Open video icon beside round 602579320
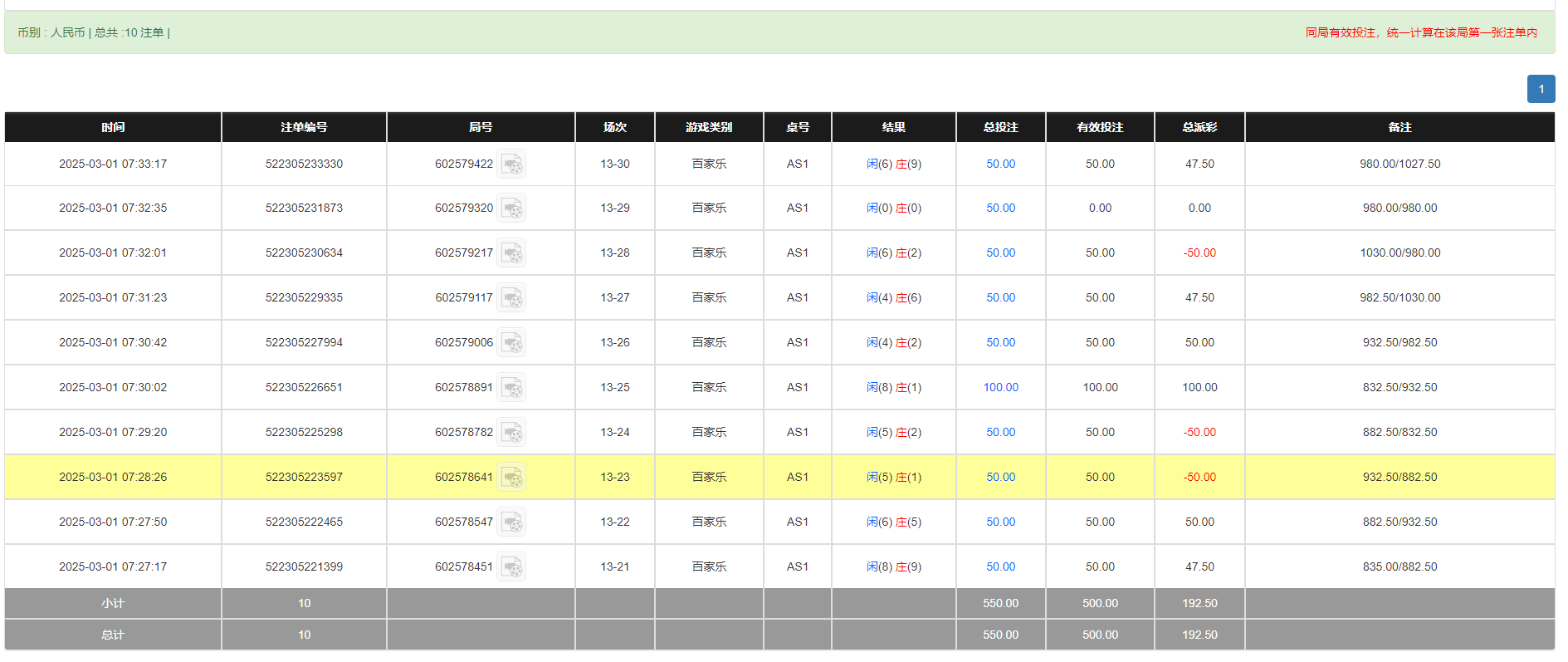1568x662 pixels. [511, 208]
